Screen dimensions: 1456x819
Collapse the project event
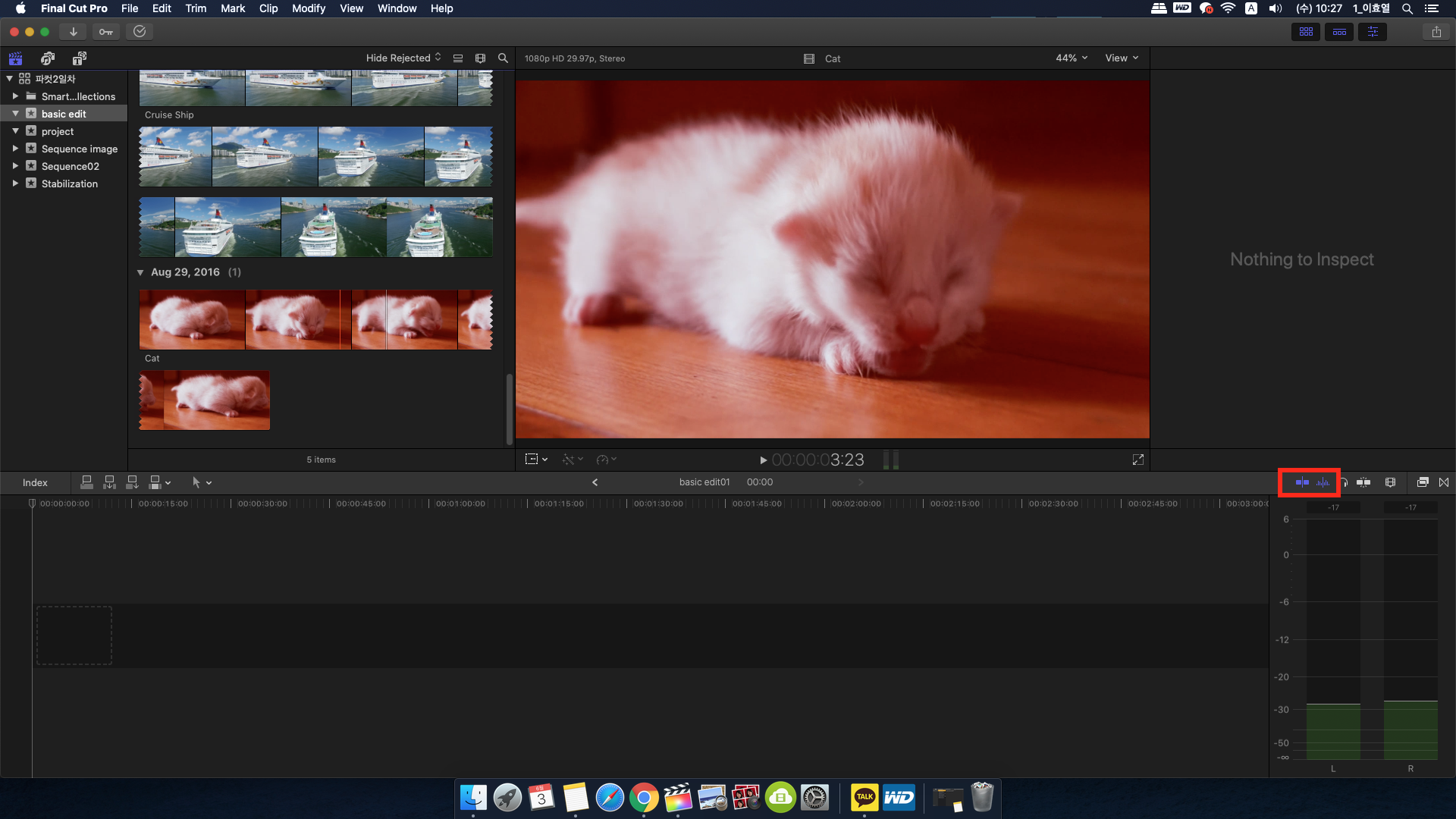point(15,131)
